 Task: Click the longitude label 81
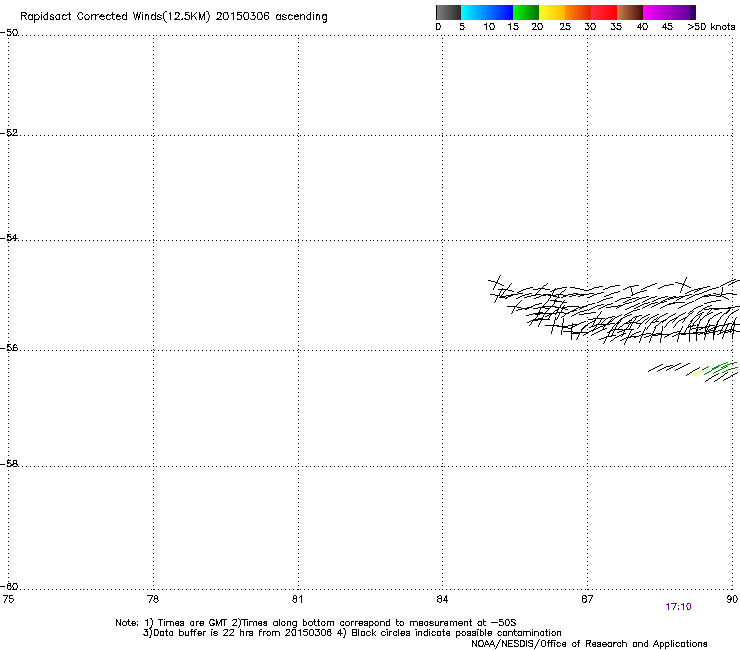point(297,599)
